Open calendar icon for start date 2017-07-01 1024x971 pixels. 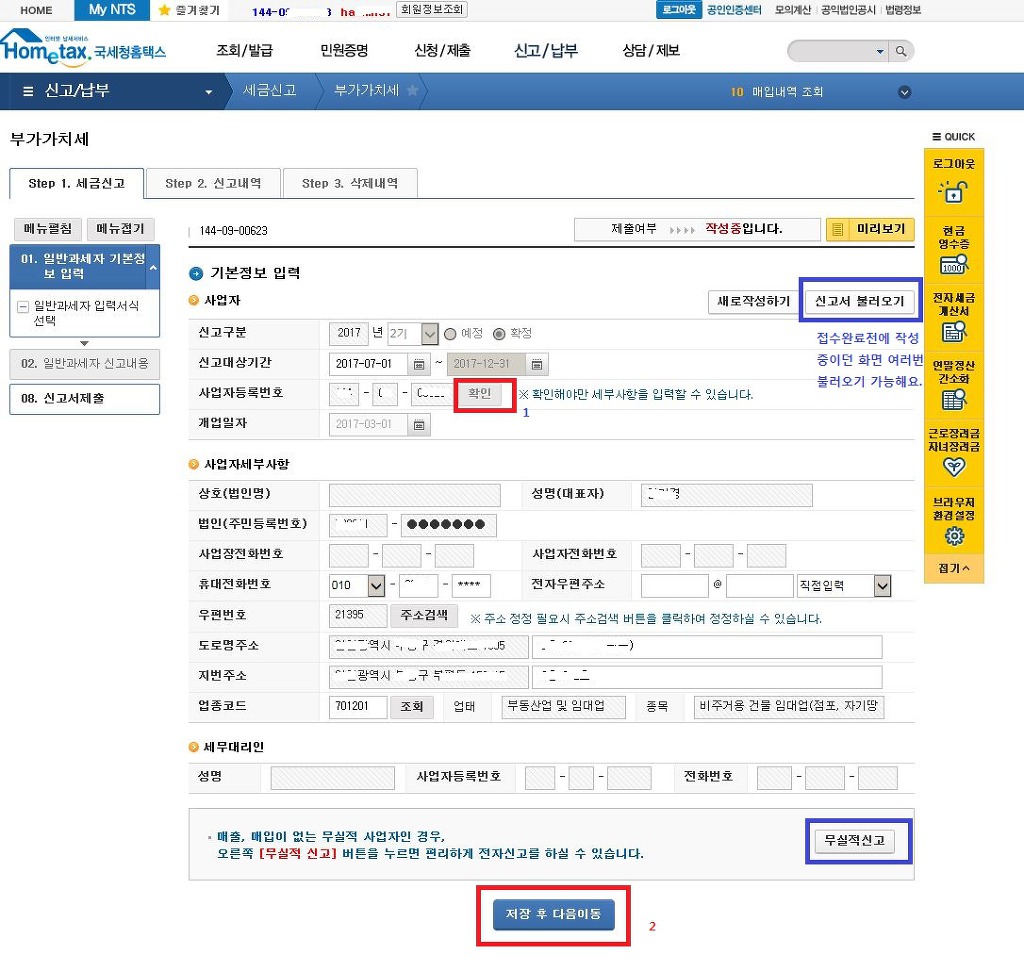pos(419,364)
